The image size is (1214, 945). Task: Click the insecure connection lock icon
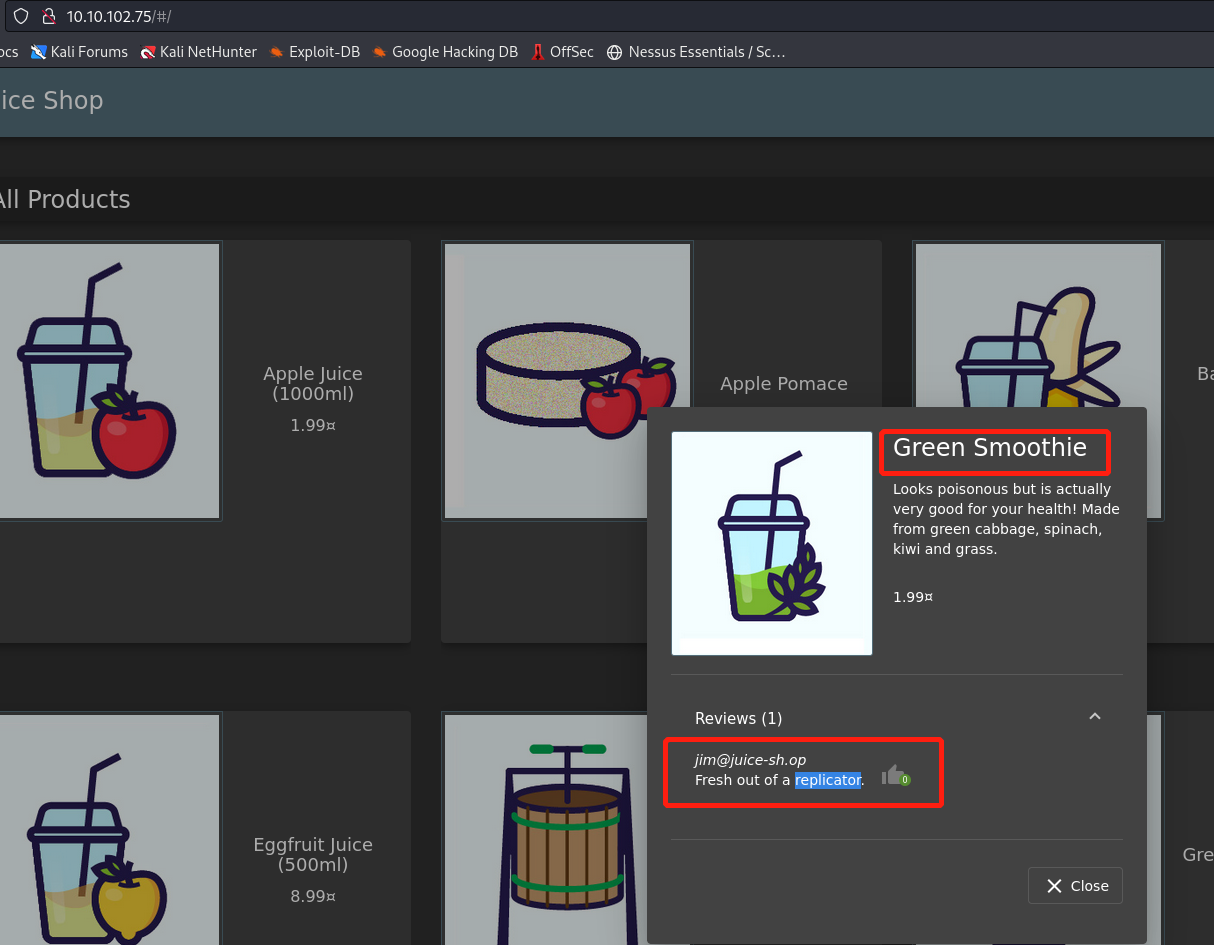pyautogui.click(x=47, y=16)
